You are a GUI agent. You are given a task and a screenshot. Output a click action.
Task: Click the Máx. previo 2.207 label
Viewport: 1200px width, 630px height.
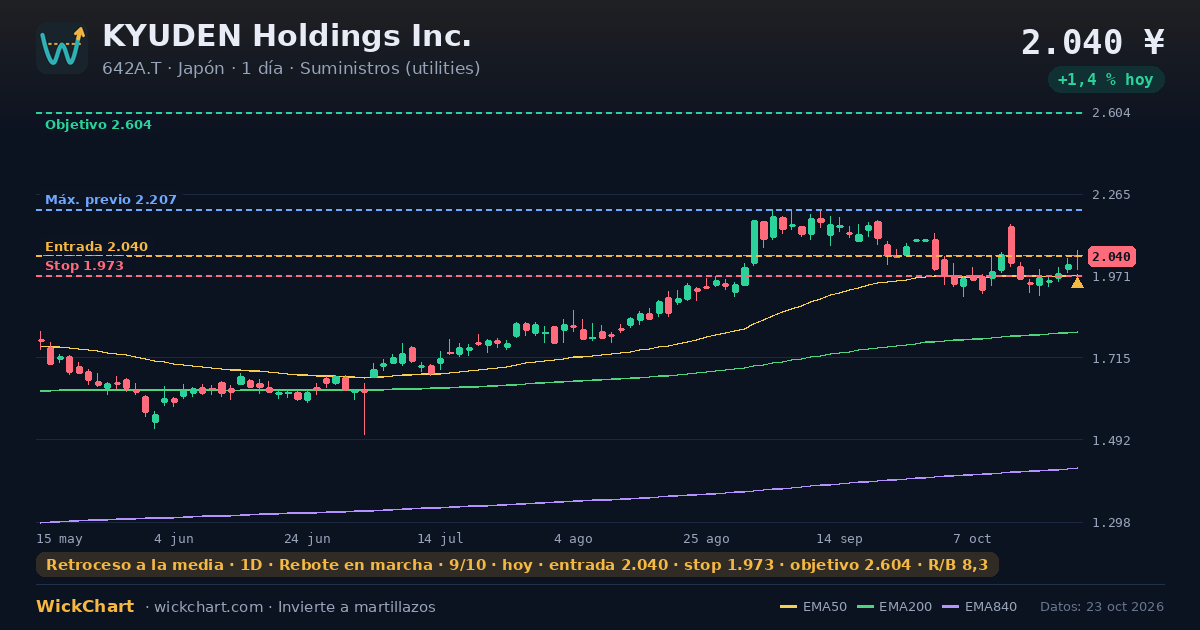coord(111,200)
